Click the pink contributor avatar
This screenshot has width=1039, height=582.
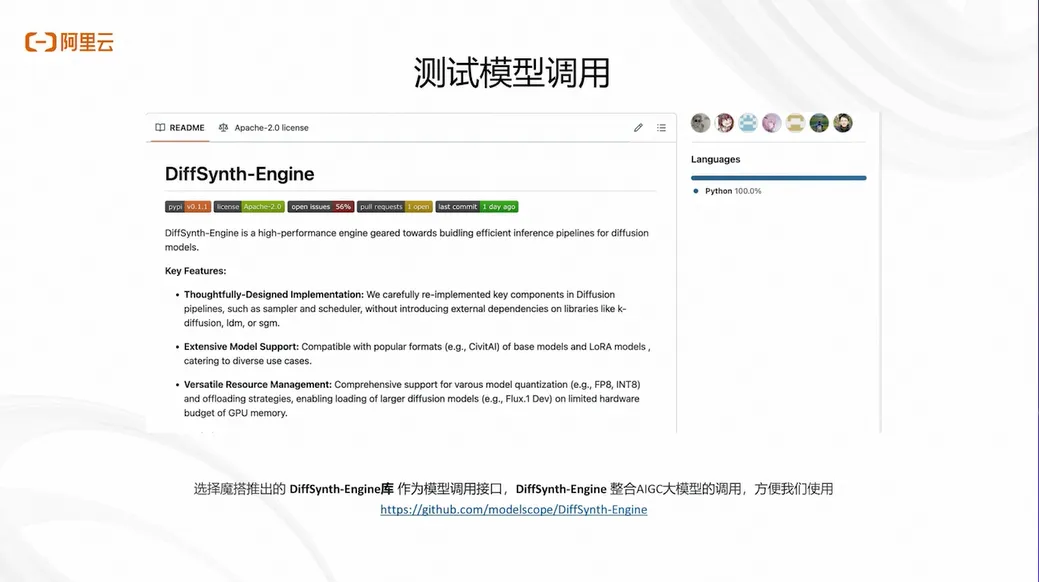point(771,123)
